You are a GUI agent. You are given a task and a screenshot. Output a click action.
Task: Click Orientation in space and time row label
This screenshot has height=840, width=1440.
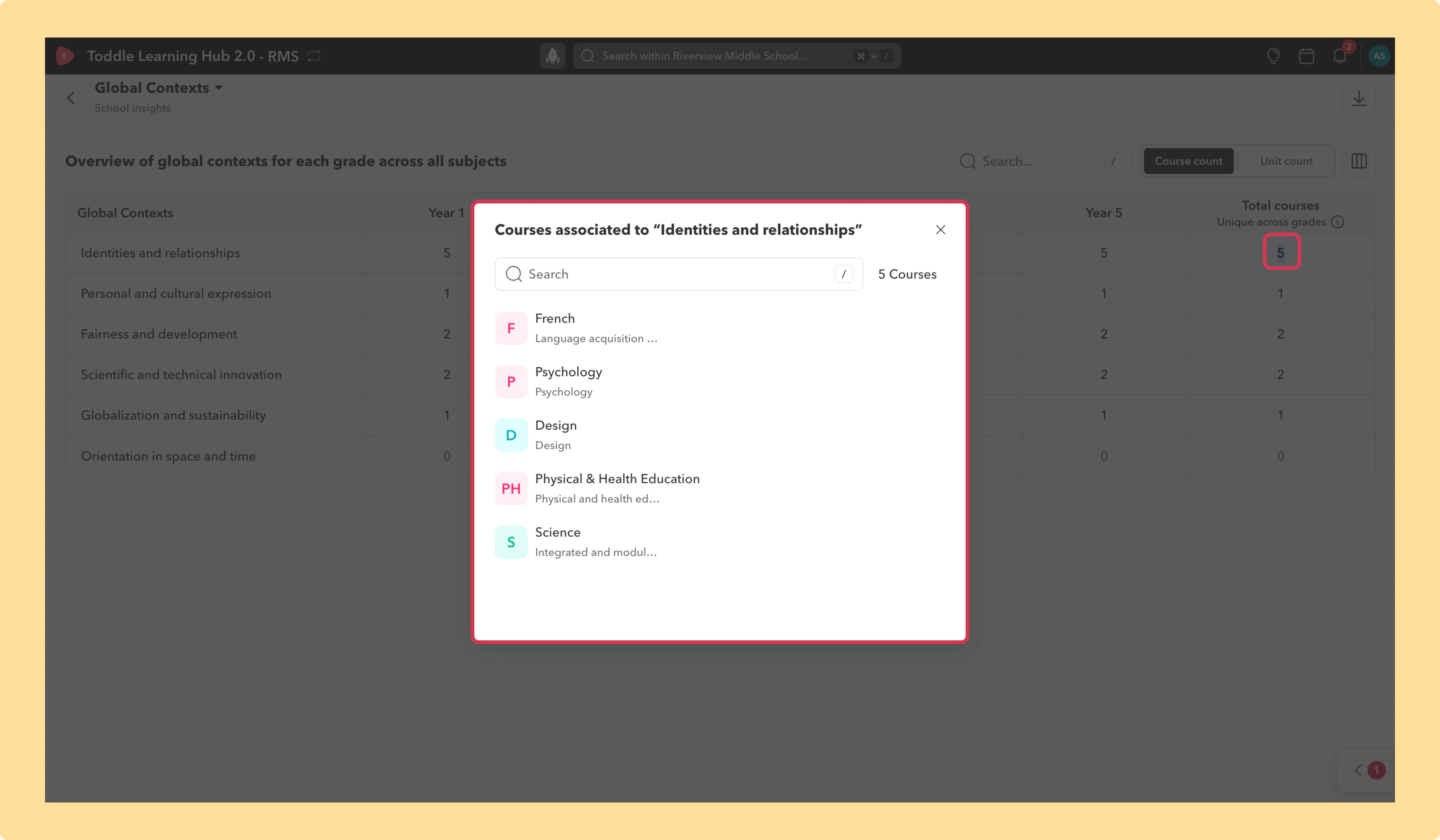tap(168, 457)
